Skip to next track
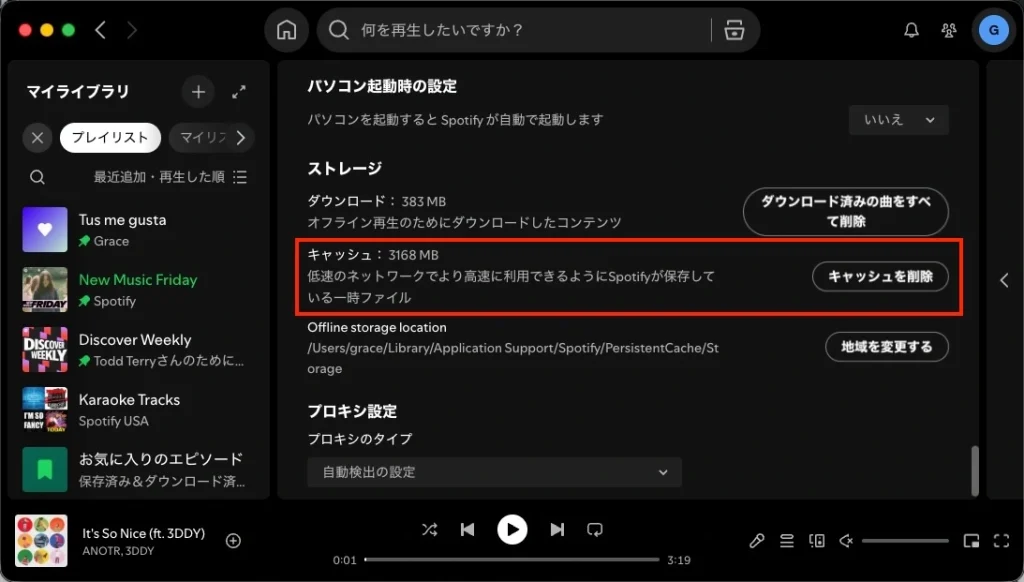Viewport: 1024px width, 582px height. tap(556, 530)
